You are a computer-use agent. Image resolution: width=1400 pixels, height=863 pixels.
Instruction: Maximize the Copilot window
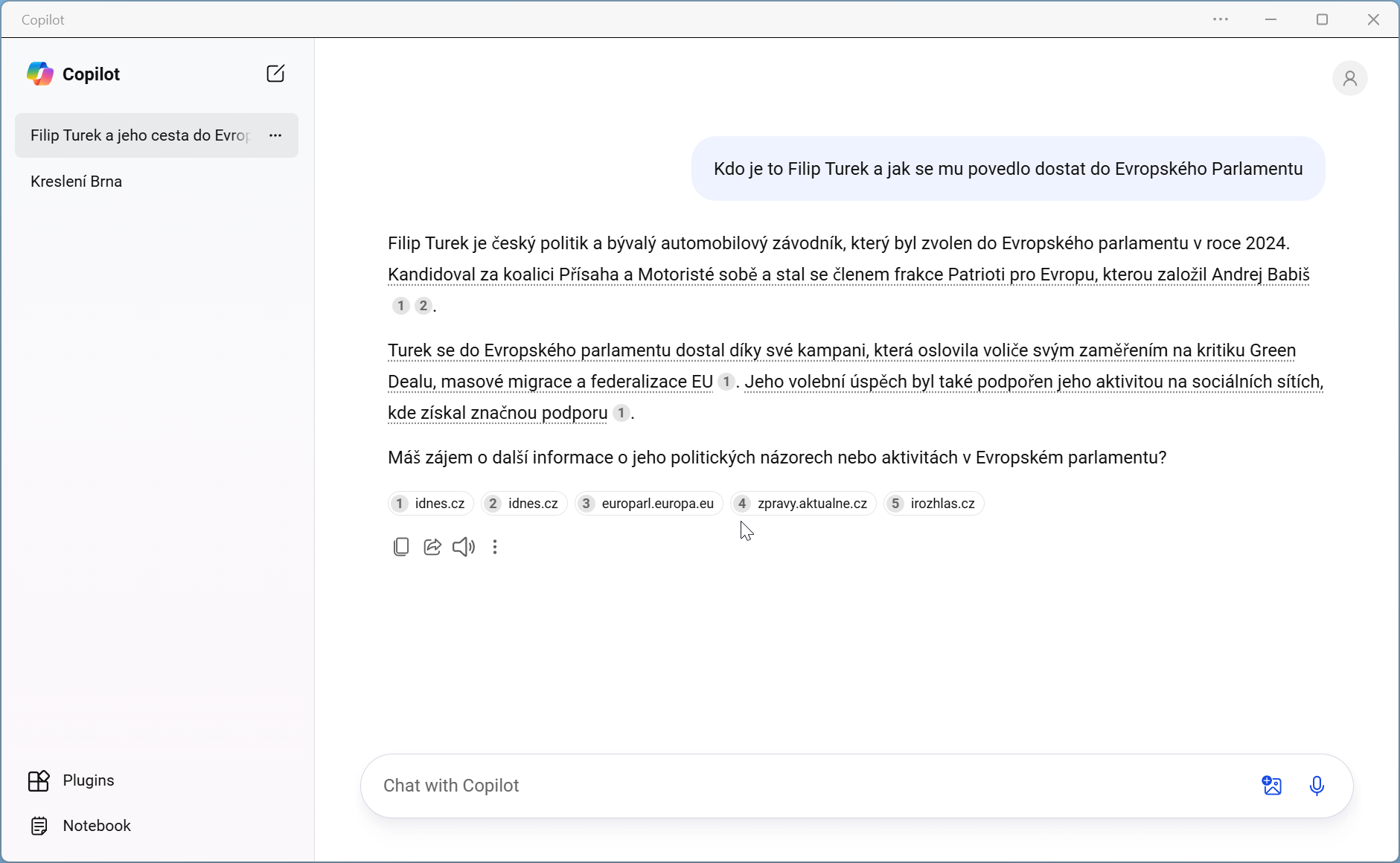[x=1323, y=19]
